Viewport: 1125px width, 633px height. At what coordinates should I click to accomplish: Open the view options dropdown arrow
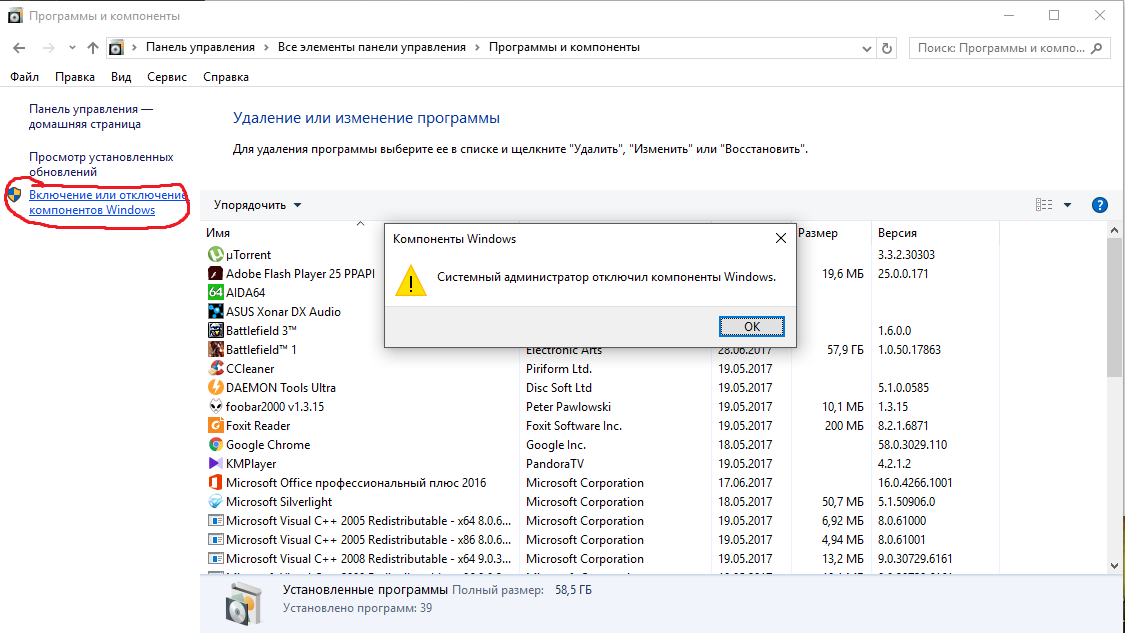[1068, 205]
